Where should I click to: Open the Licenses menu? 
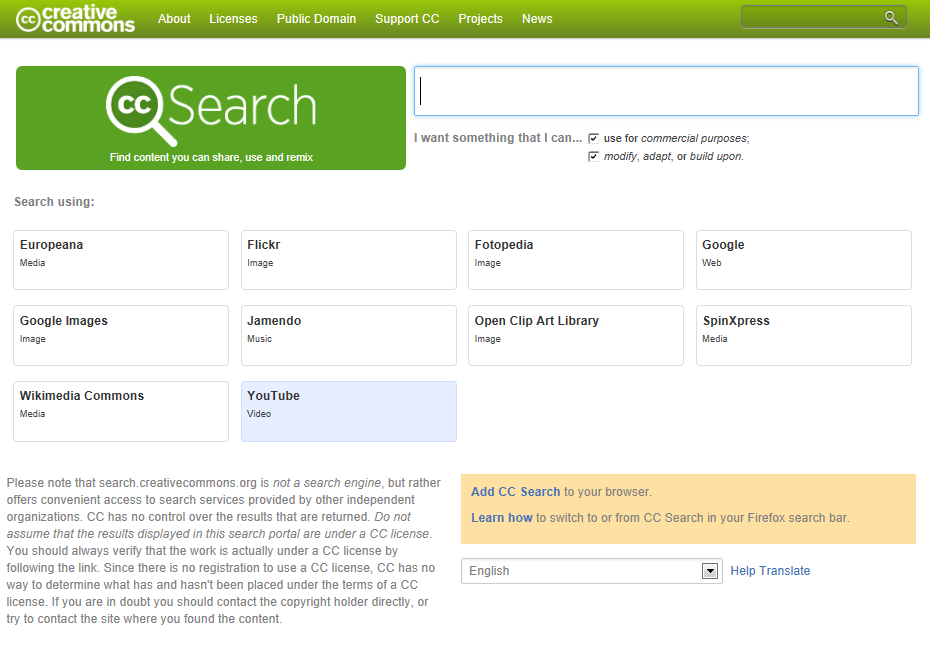(x=233, y=19)
